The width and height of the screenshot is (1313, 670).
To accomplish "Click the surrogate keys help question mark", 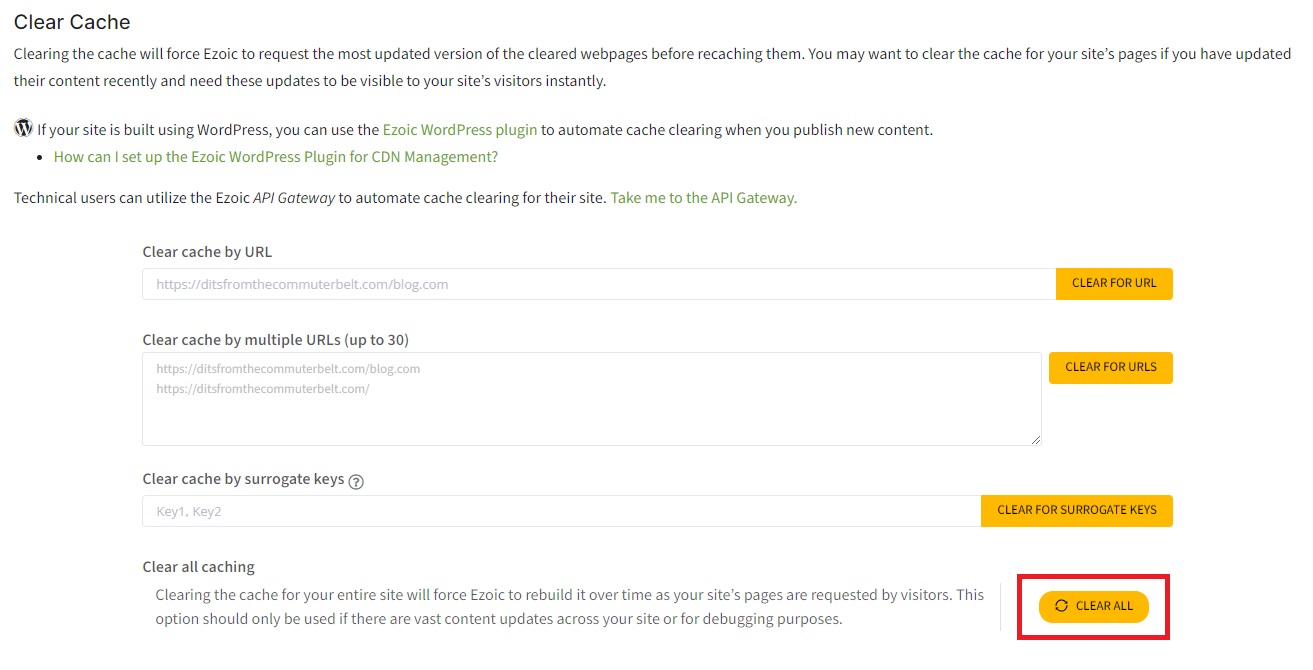I will coord(356,481).
